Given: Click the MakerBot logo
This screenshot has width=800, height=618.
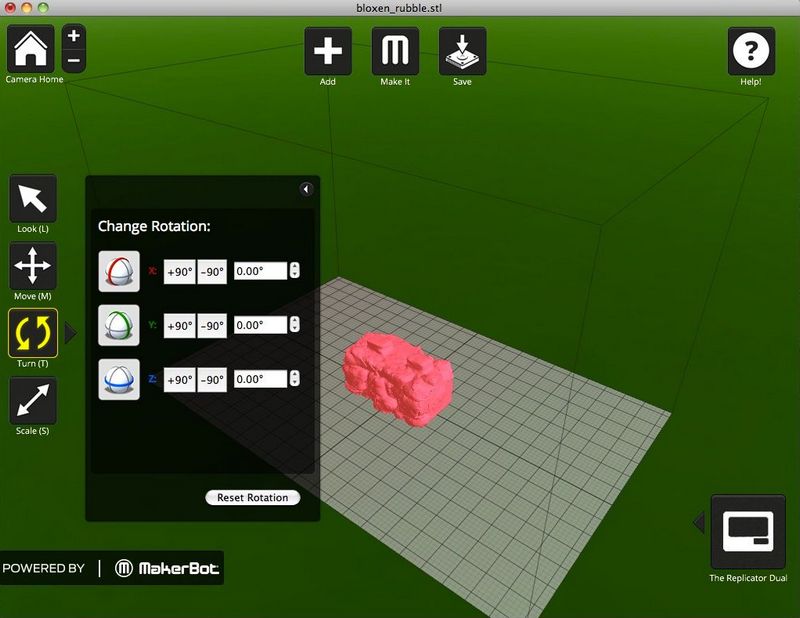Looking at the screenshot, I should [x=167, y=568].
